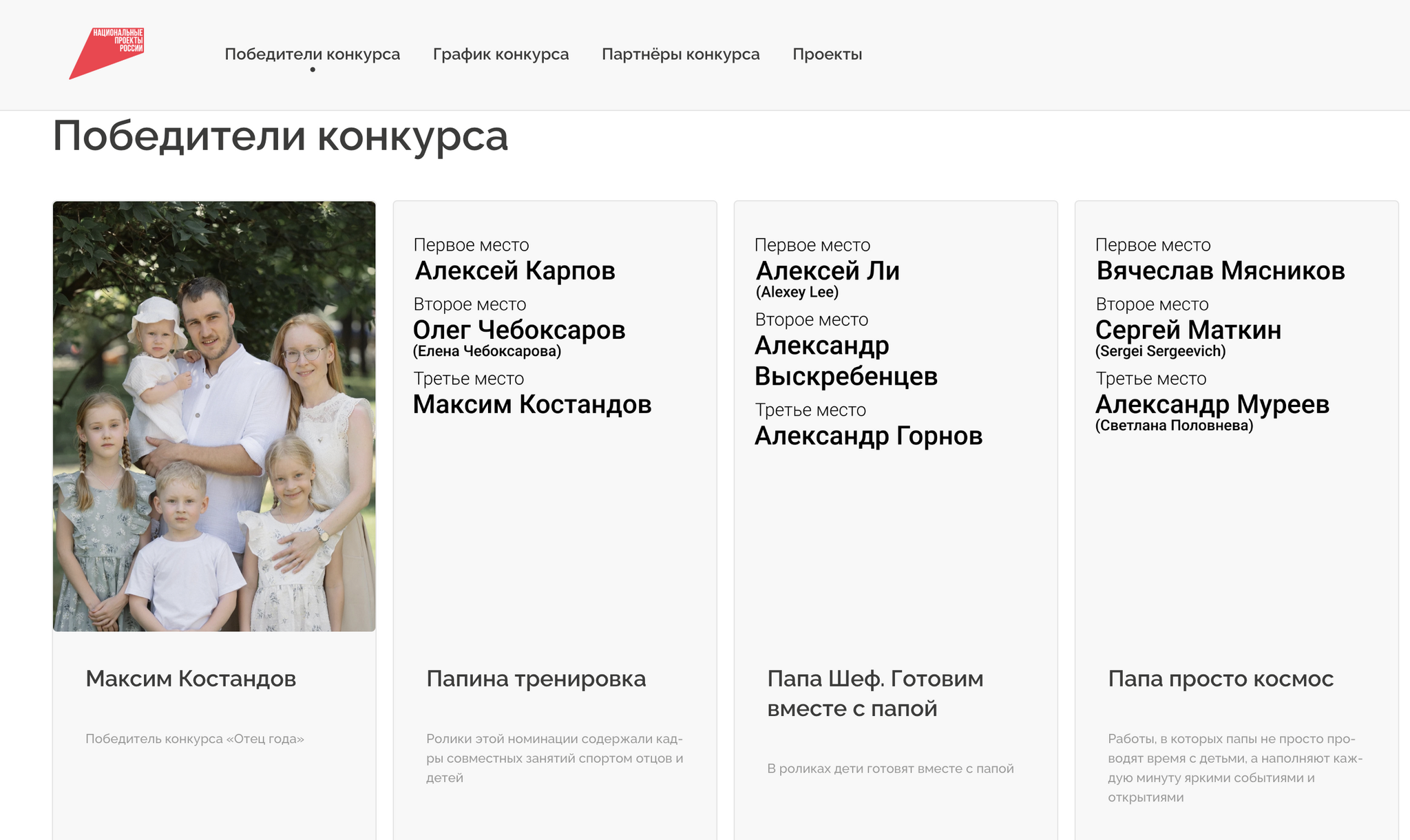
Task: Click first-place winner Алексей Ли
Action: click(x=828, y=271)
